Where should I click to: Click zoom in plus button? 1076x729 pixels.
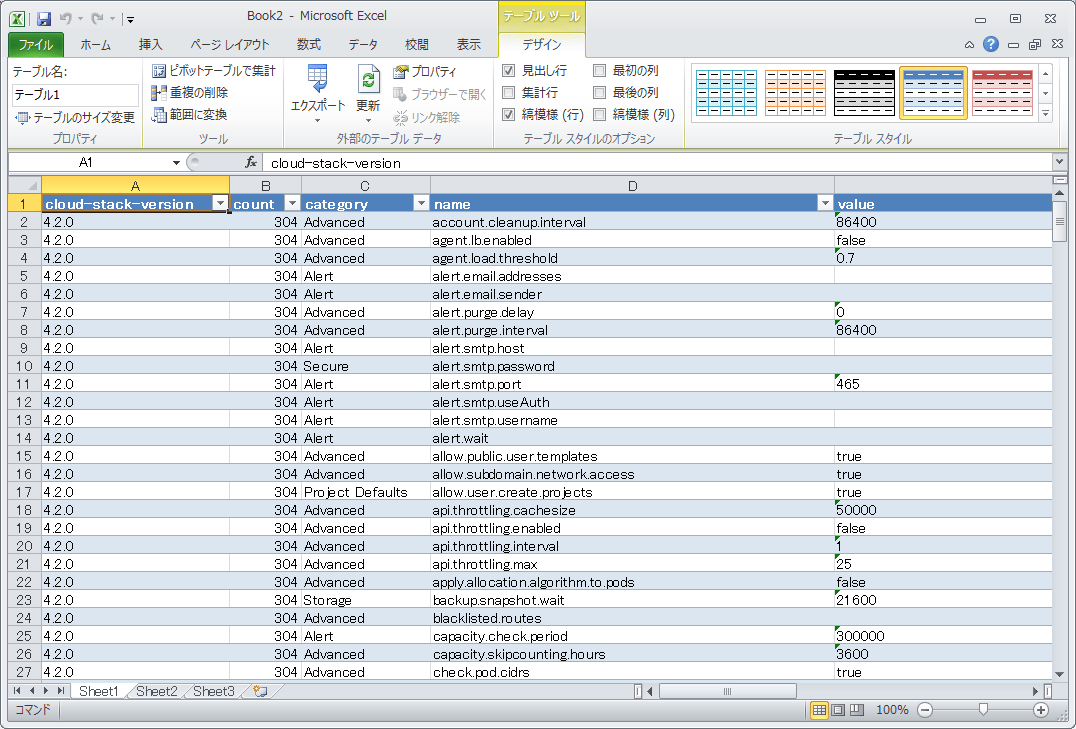click(x=1040, y=710)
